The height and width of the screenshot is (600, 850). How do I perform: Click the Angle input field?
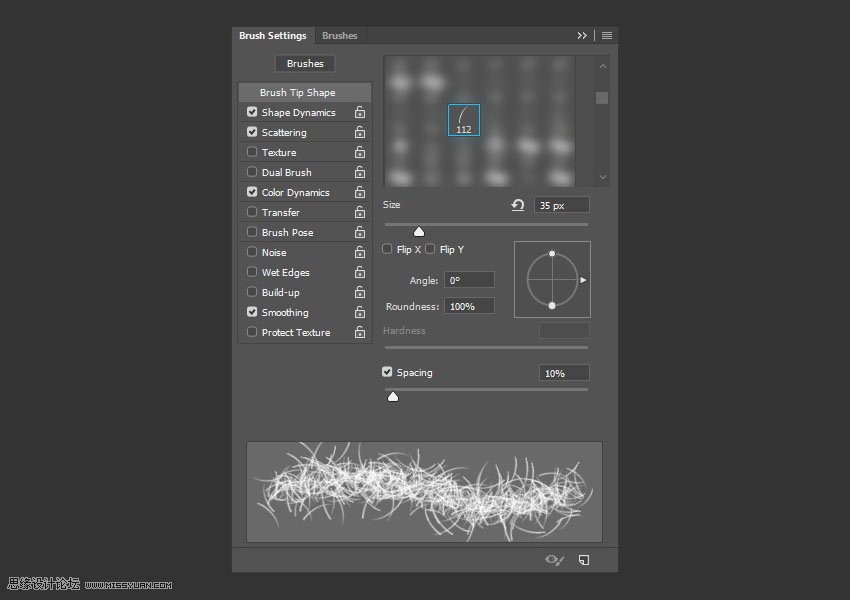tap(469, 281)
